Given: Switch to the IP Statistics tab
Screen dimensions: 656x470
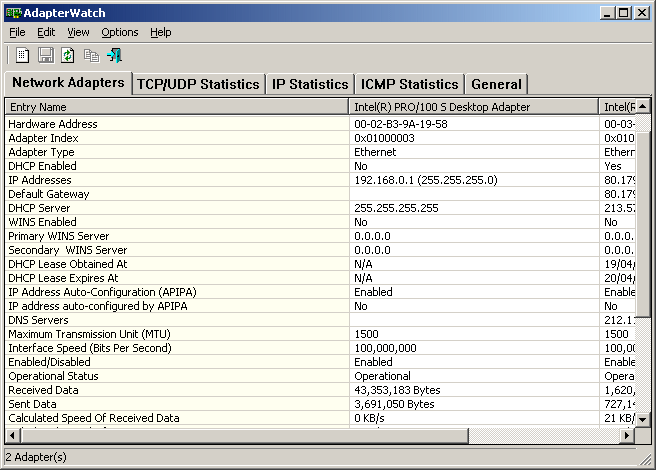Looking at the screenshot, I should (310, 85).
